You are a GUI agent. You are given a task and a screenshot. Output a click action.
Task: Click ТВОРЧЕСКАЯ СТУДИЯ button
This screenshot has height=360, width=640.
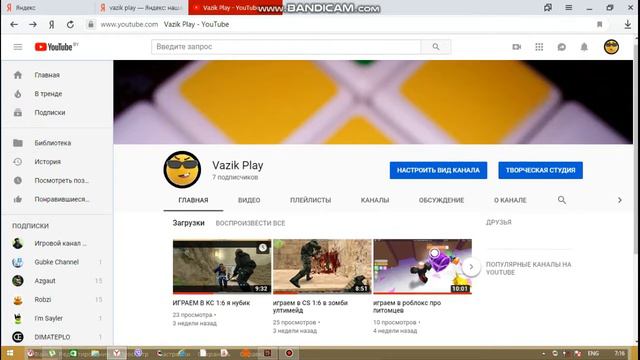point(540,170)
